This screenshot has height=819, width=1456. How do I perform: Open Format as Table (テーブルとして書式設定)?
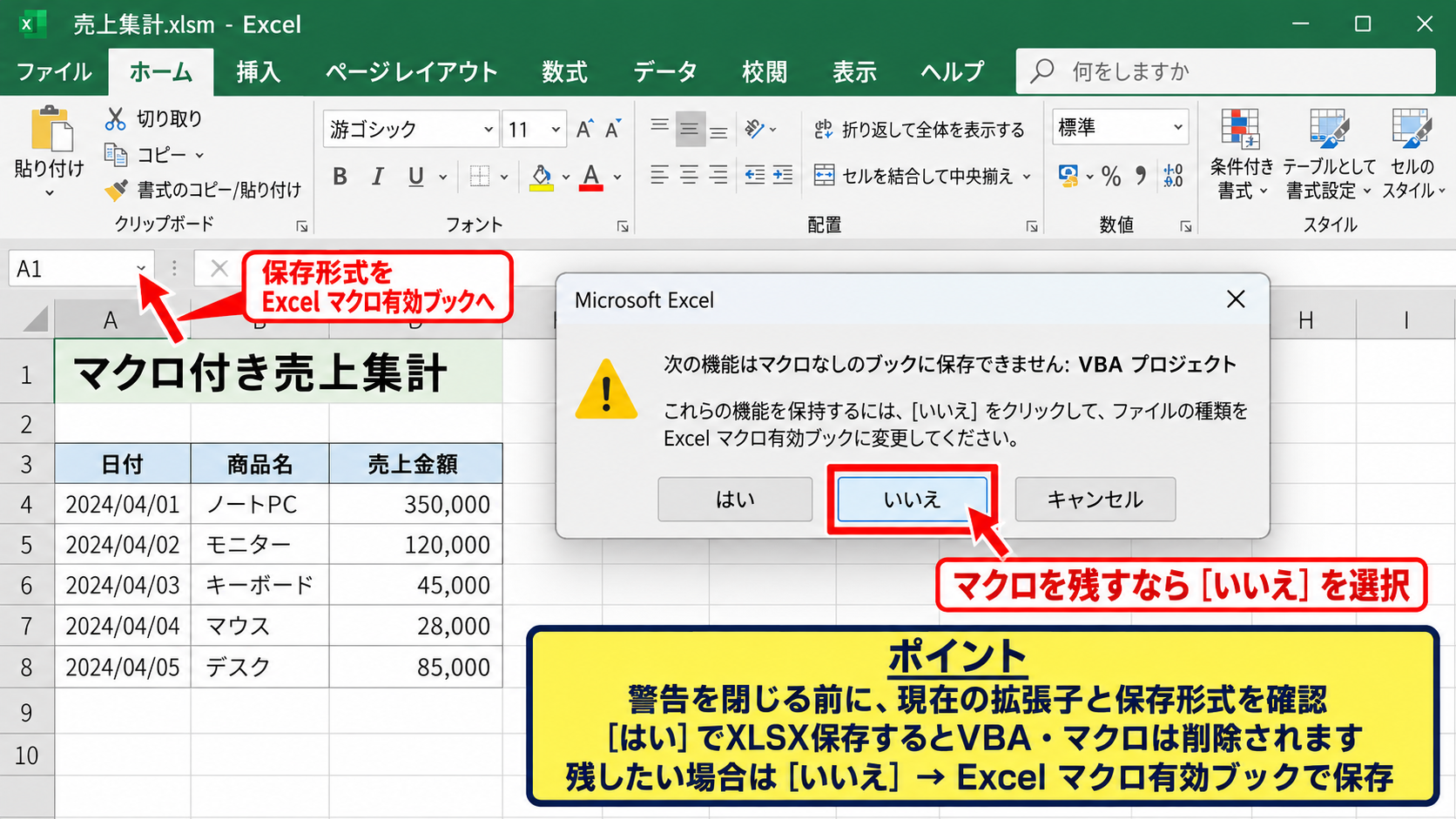click(1330, 154)
